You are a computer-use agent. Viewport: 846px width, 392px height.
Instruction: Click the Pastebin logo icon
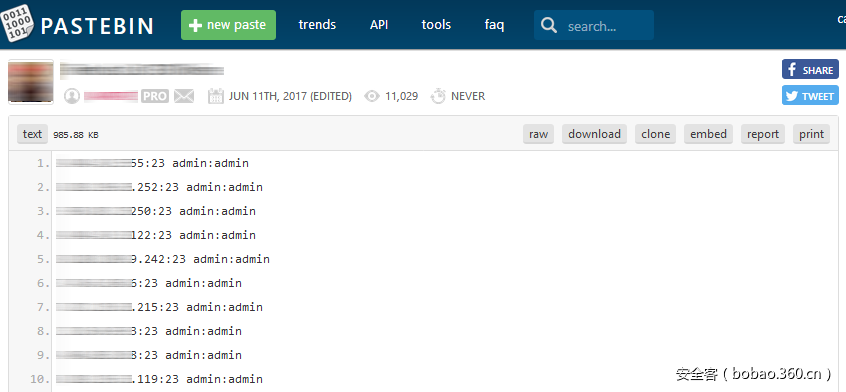click(x=17, y=24)
